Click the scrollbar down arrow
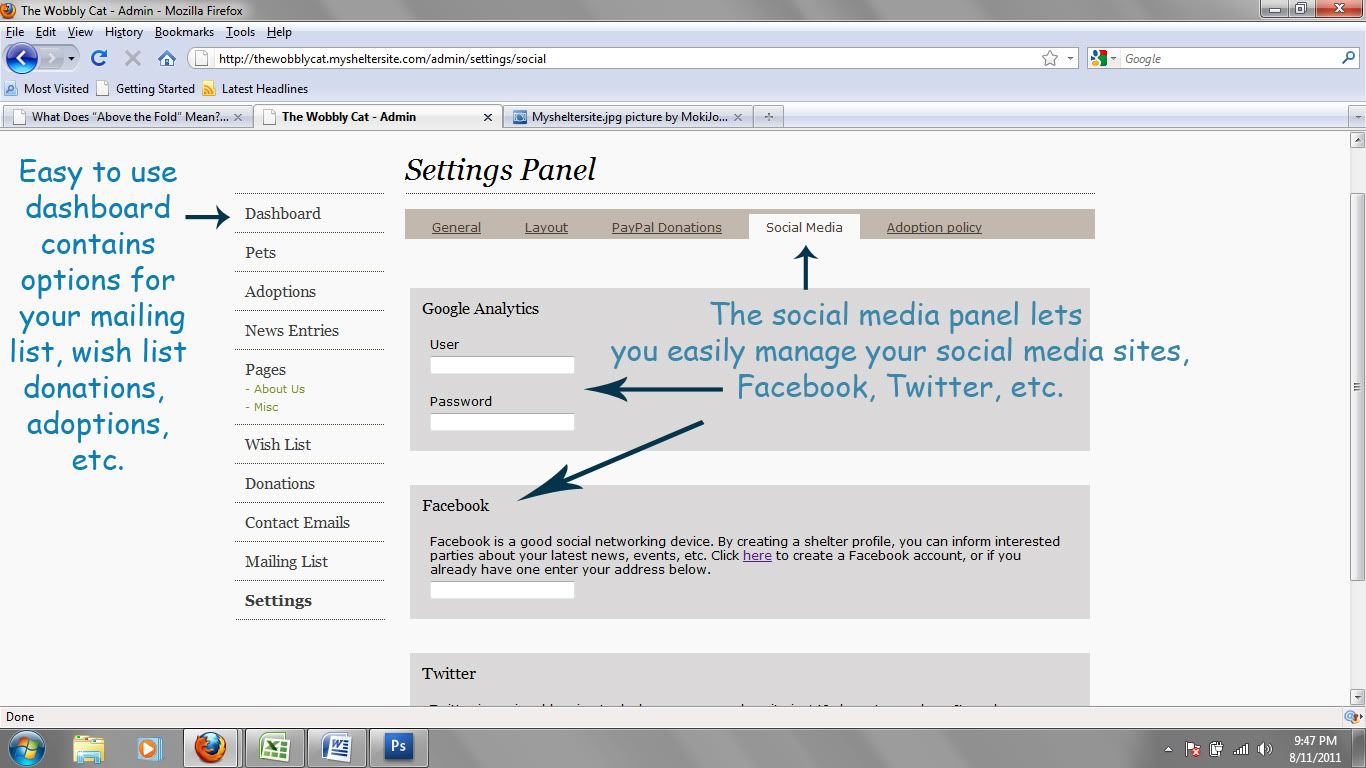The width and height of the screenshot is (1366, 768). pos(1357,697)
